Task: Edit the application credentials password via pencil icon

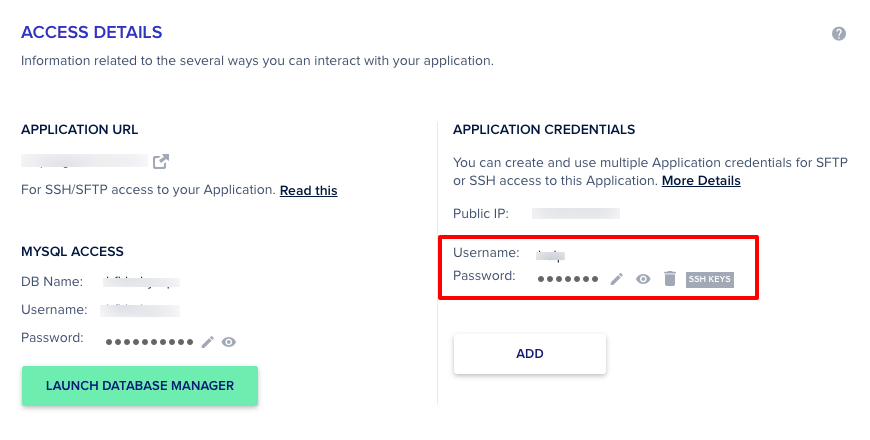Action: coord(617,279)
